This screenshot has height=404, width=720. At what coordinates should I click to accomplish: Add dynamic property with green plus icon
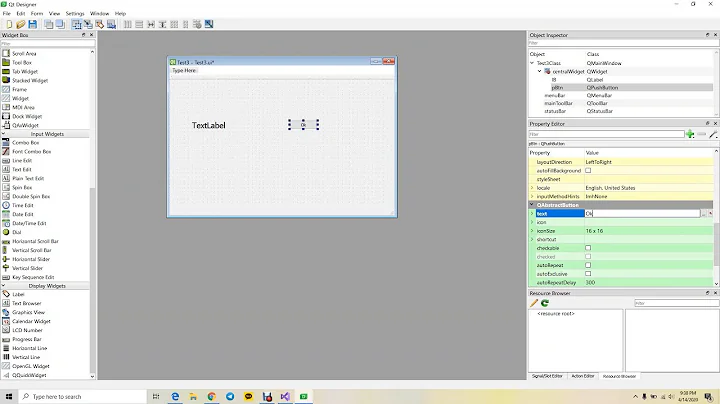[x=690, y=134]
